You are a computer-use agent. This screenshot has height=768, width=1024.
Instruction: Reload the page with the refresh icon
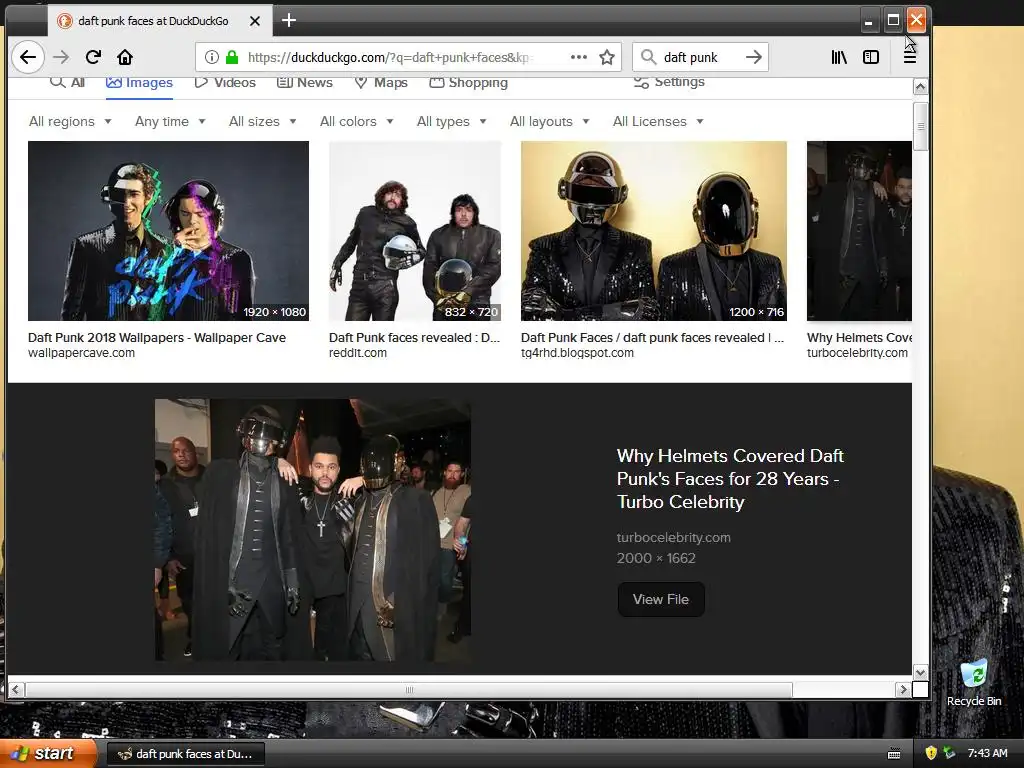click(x=93, y=57)
